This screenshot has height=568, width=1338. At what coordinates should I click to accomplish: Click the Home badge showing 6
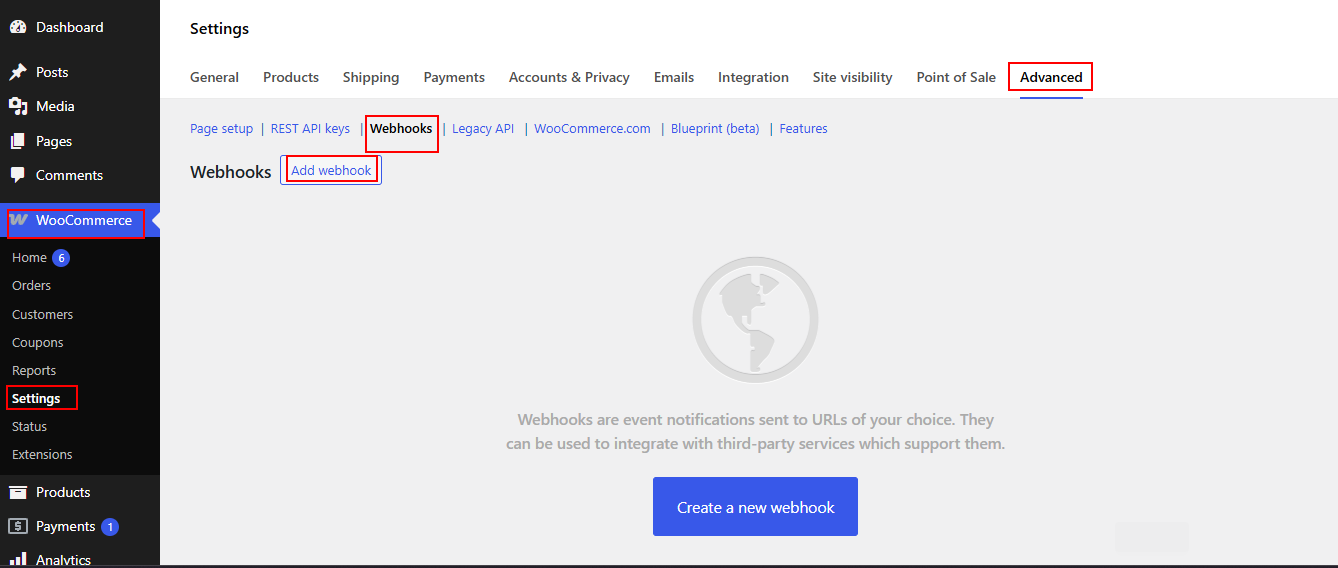[x=61, y=258]
